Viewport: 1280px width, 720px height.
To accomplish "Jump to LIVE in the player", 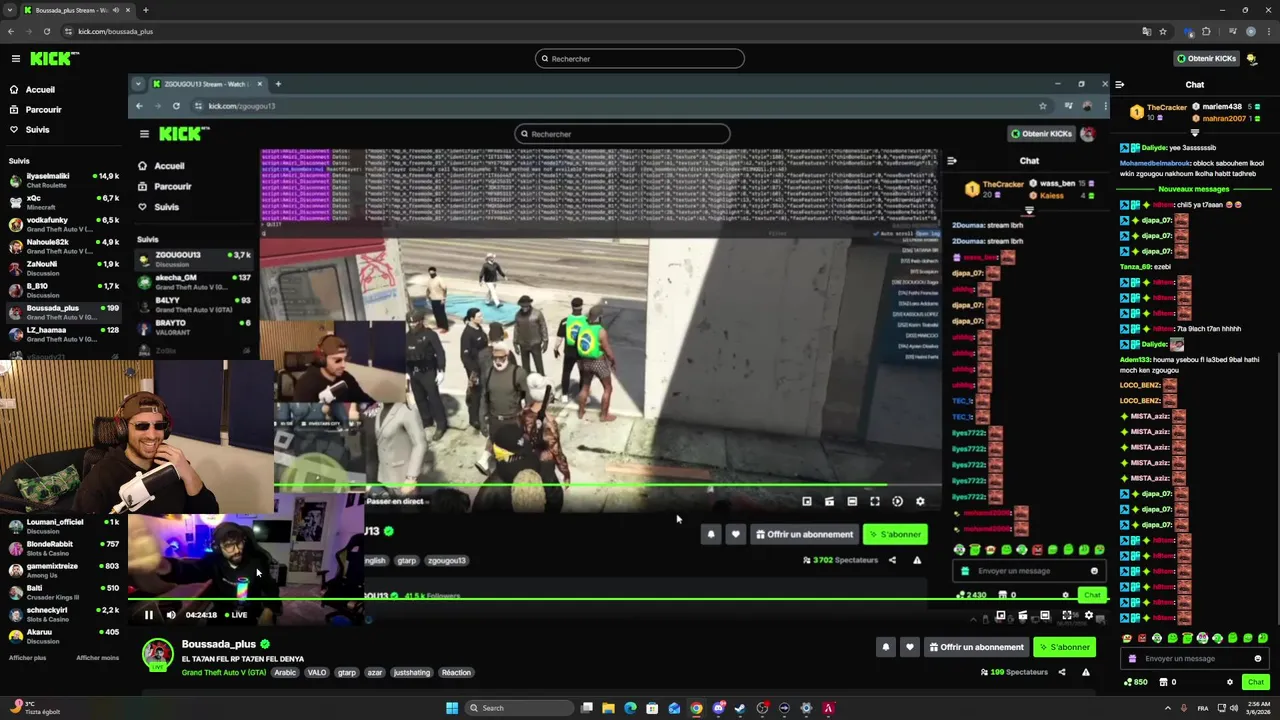I will pyautogui.click(x=236, y=615).
